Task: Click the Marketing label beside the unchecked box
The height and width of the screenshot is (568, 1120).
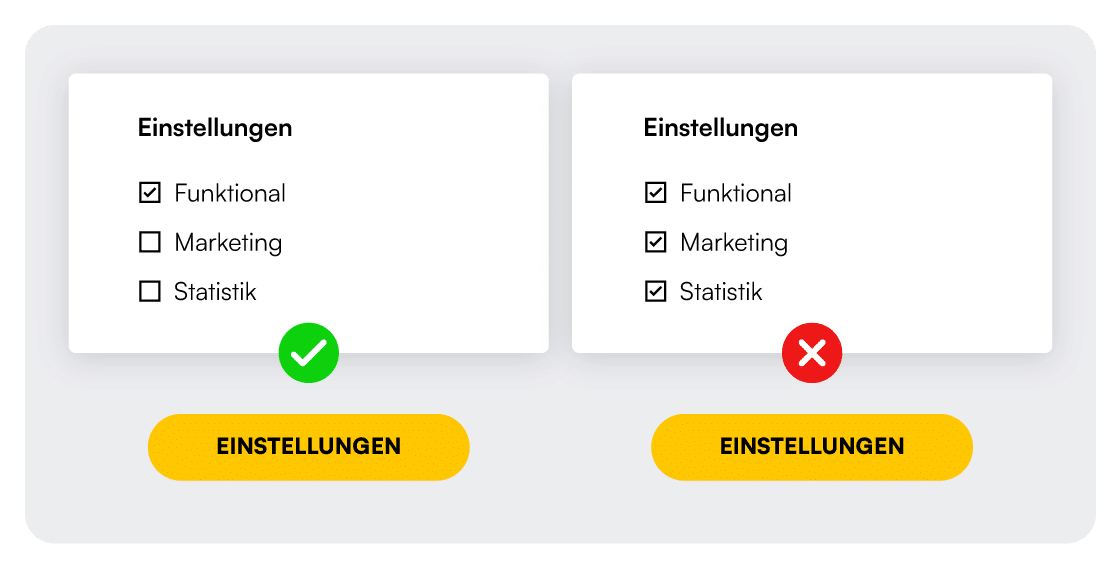Action: click(x=229, y=243)
